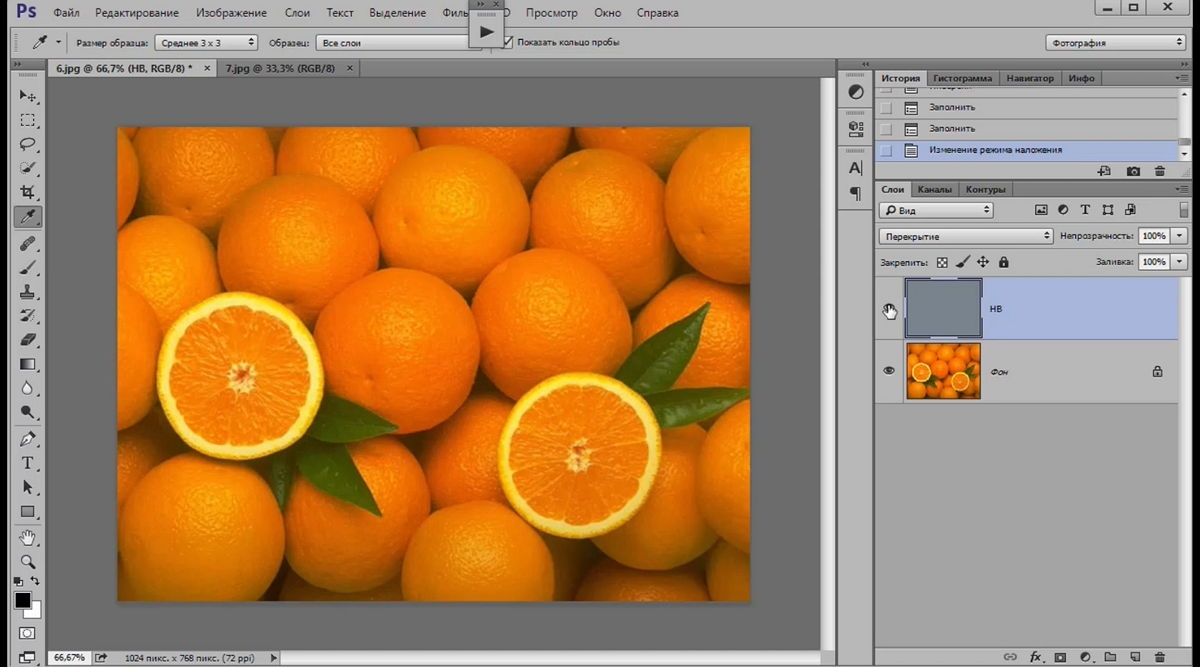
Task: Add layer style fx icon
Action: coord(1035,657)
